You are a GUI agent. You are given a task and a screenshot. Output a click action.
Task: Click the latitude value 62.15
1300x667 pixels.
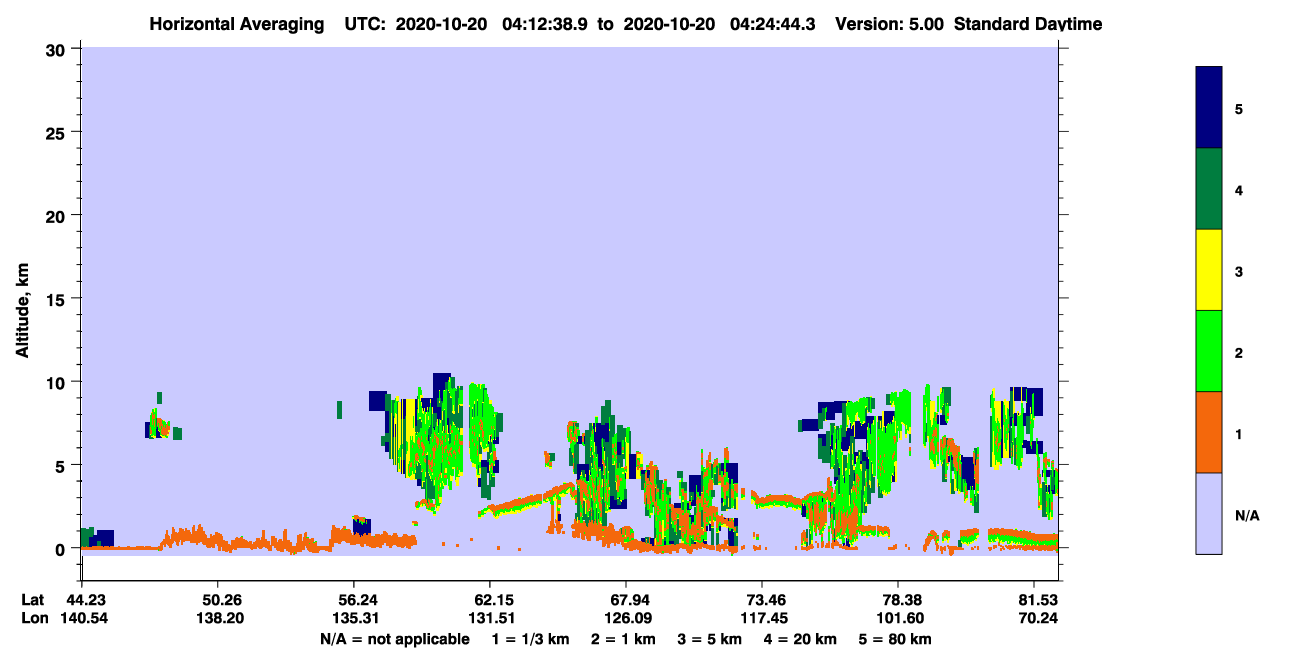[x=489, y=600]
